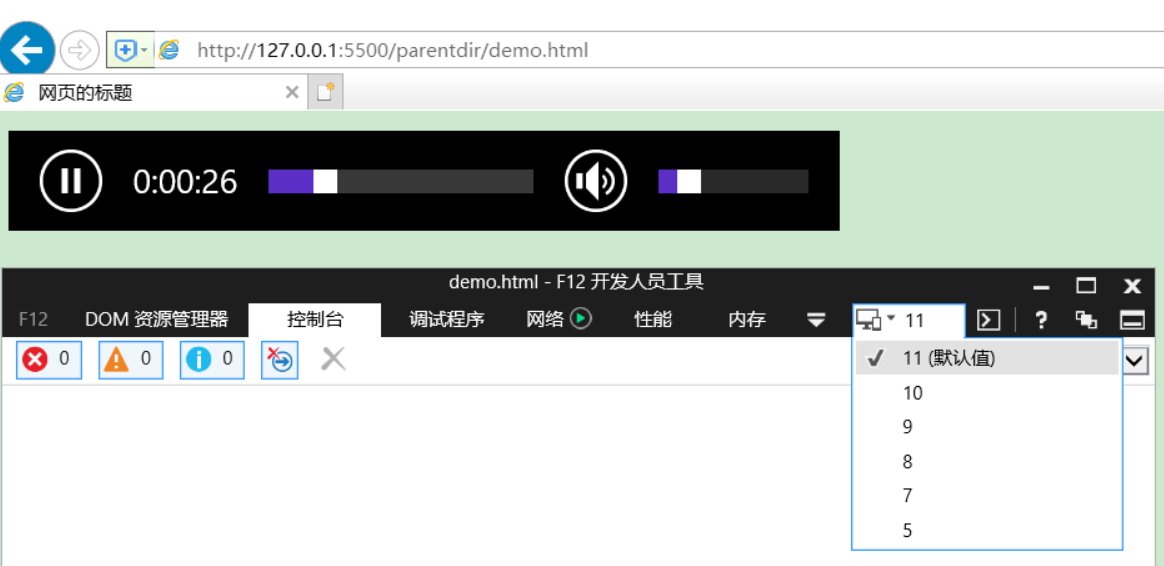Click the audio seek progress bar
The image size is (1164, 566).
[x=401, y=181]
